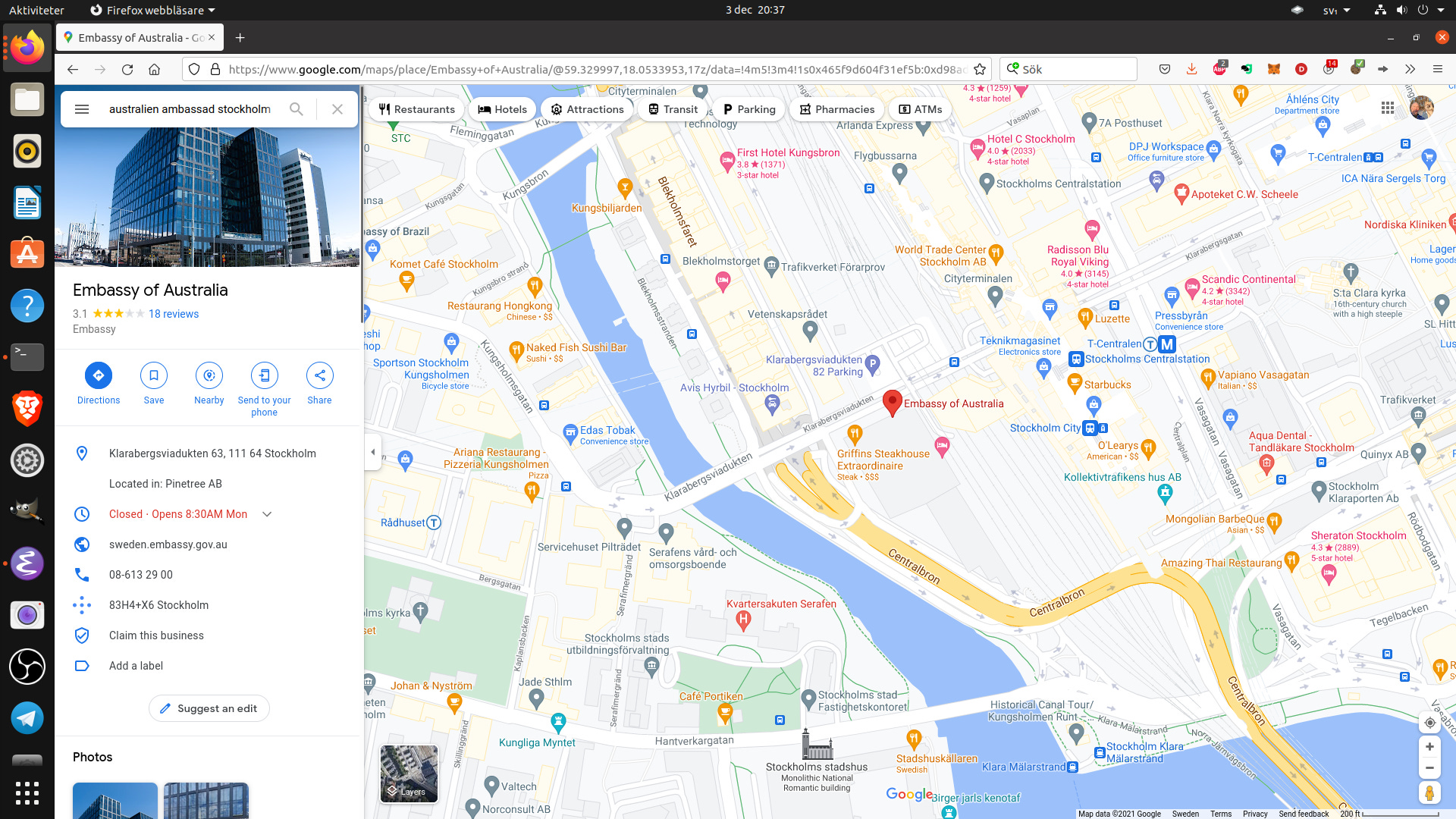Show more toolbar extensions

pos(1410,69)
